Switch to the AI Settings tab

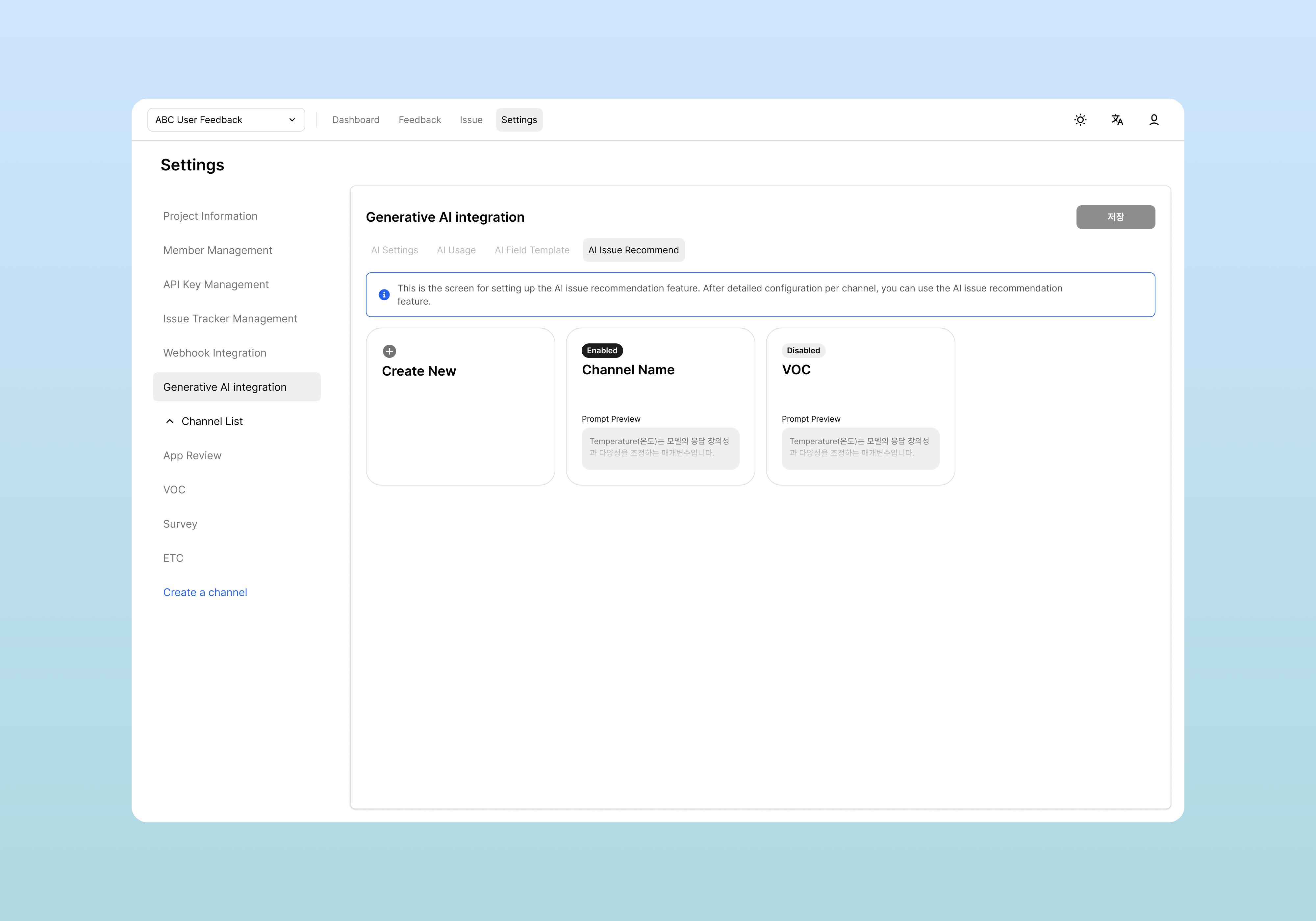pos(394,250)
